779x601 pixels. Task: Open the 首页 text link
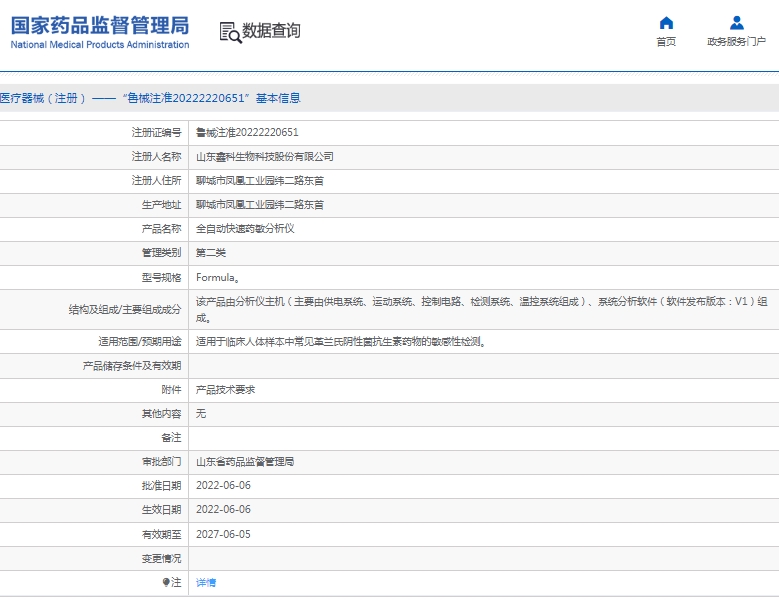(x=666, y=42)
